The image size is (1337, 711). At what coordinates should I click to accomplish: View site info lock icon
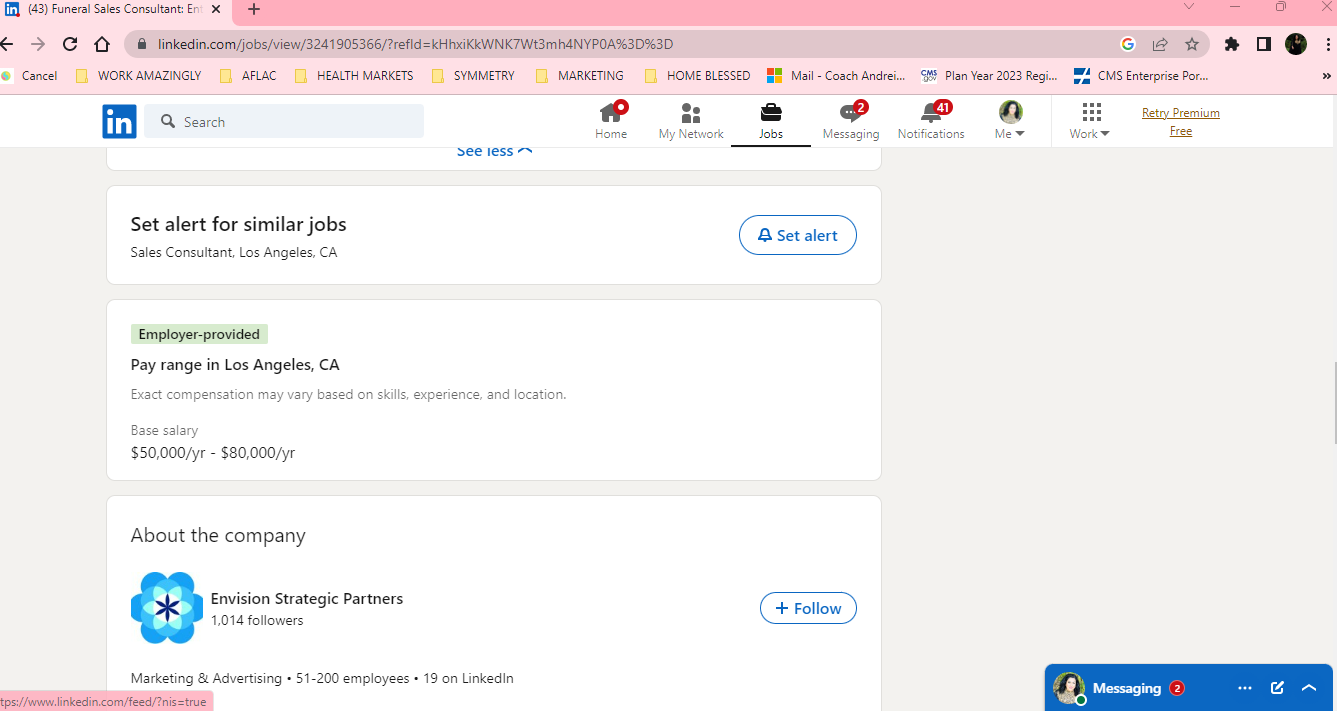click(141, 44)
